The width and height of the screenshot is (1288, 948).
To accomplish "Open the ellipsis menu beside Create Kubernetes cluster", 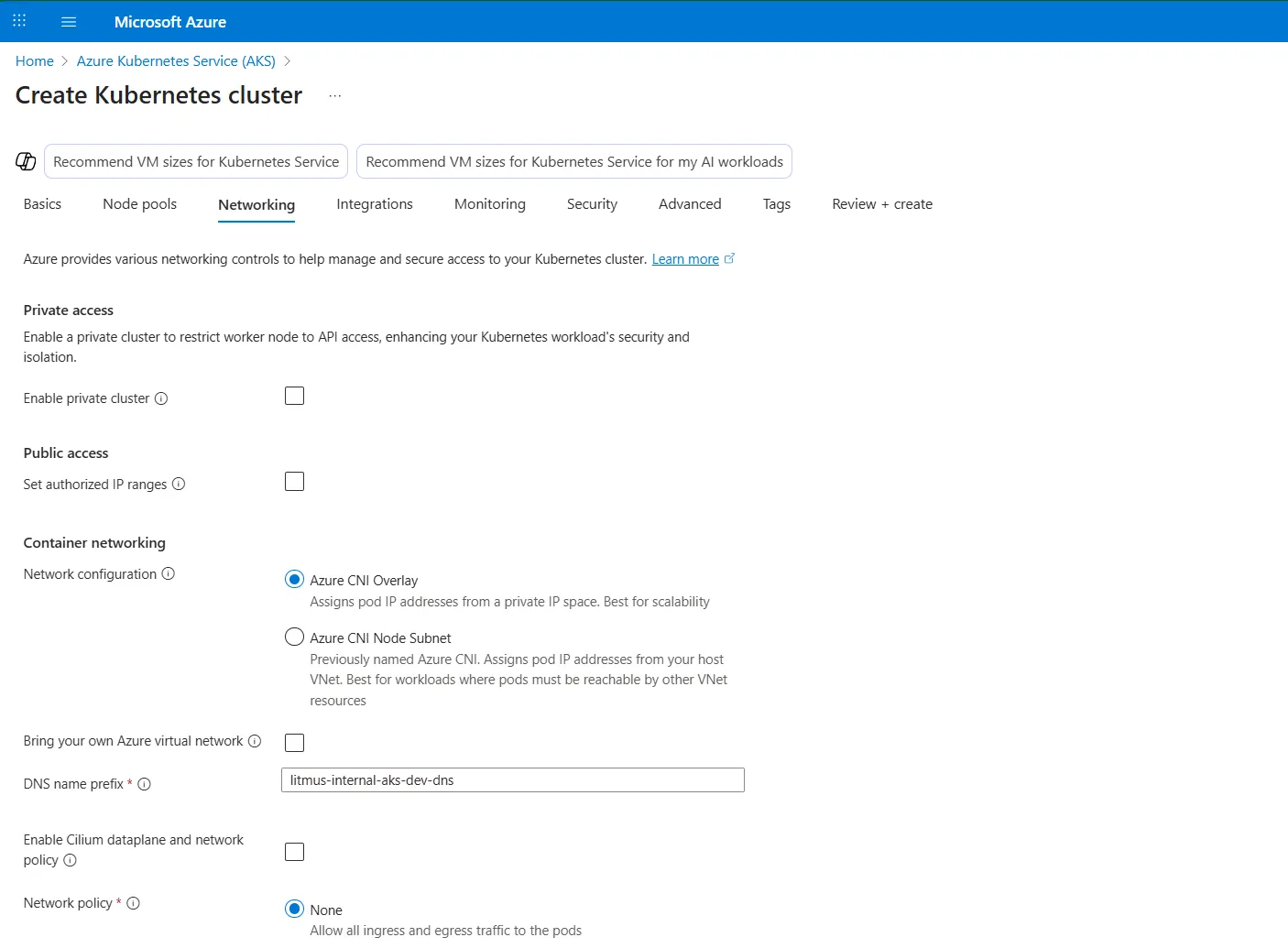I will click(x=335, y=95).
